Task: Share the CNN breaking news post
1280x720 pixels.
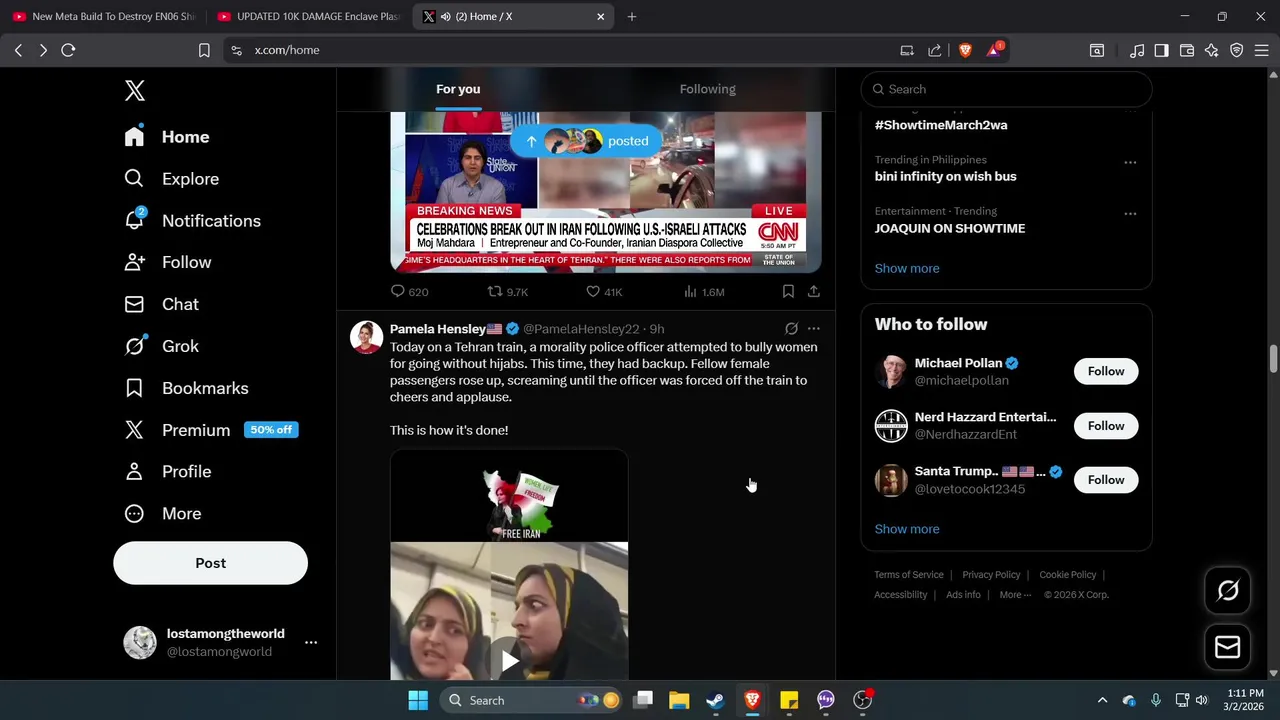Action: [x=814, y=291]
